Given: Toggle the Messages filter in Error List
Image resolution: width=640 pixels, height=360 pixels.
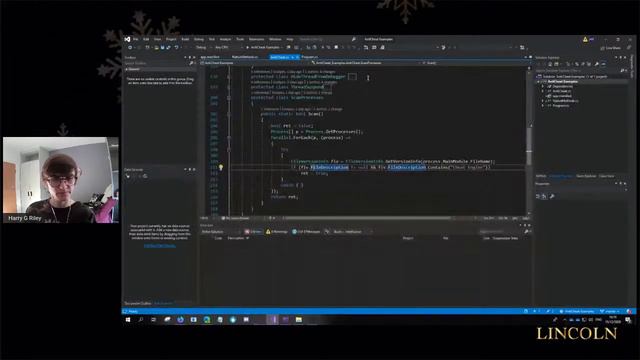Looking at the screenshot, I should pos(306,232).
